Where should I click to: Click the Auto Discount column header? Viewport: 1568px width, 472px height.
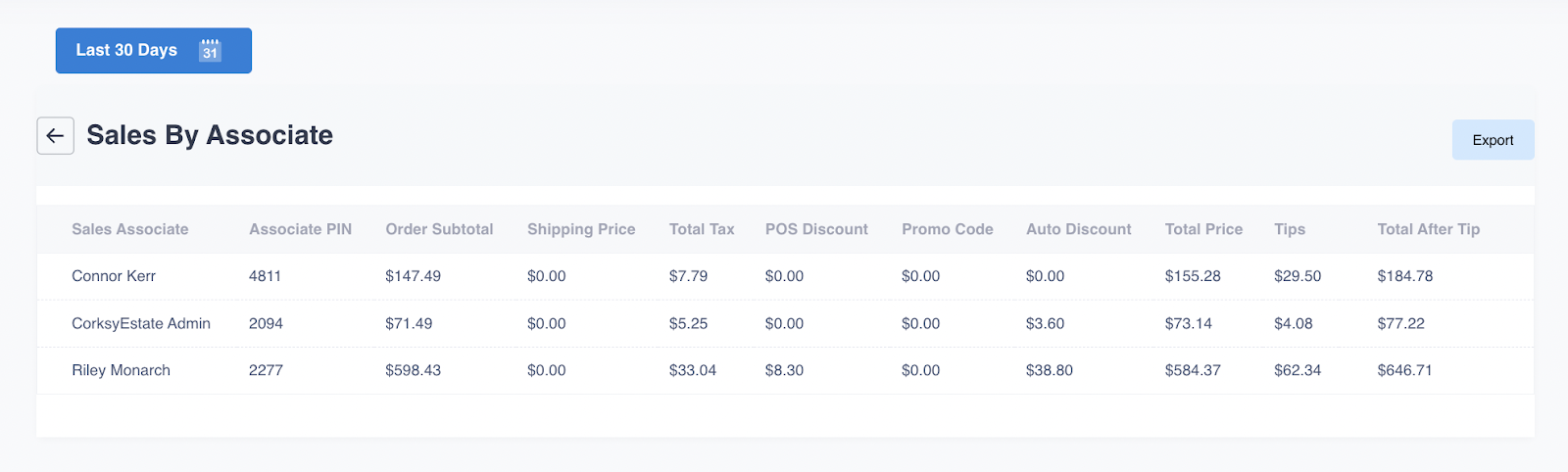point(1078,229)
